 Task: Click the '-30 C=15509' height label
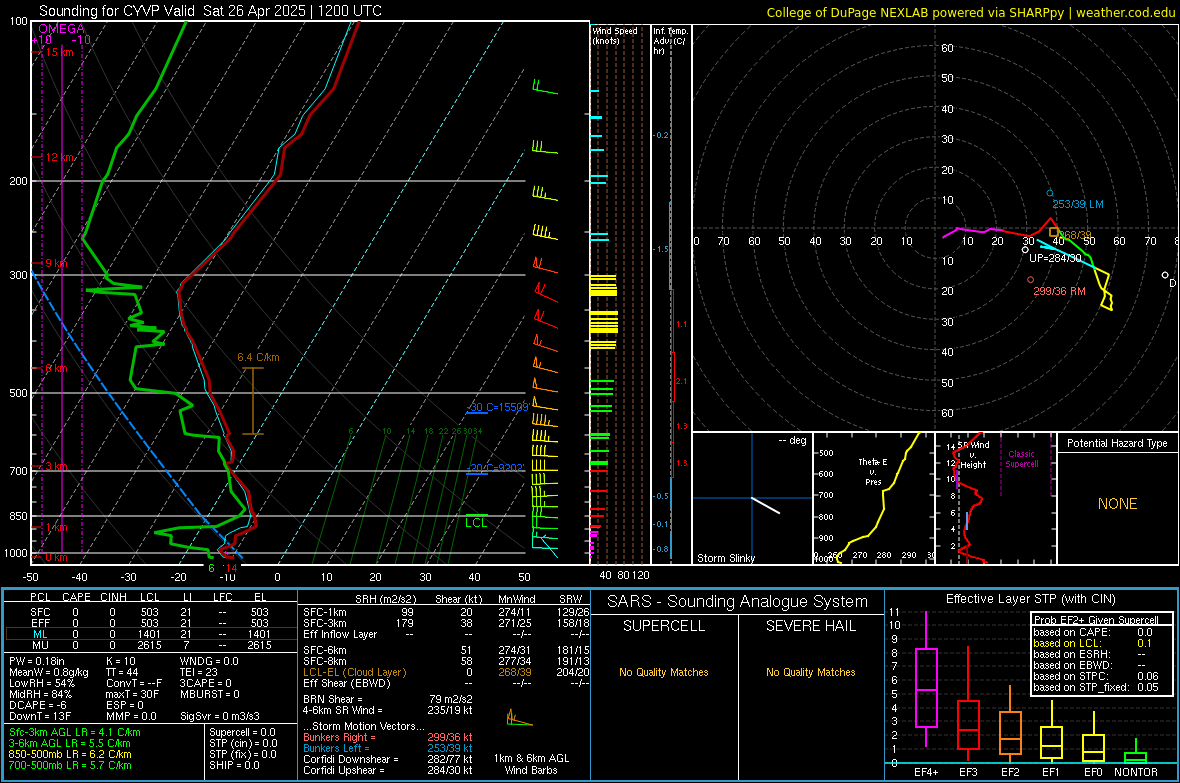pos(498,407)
